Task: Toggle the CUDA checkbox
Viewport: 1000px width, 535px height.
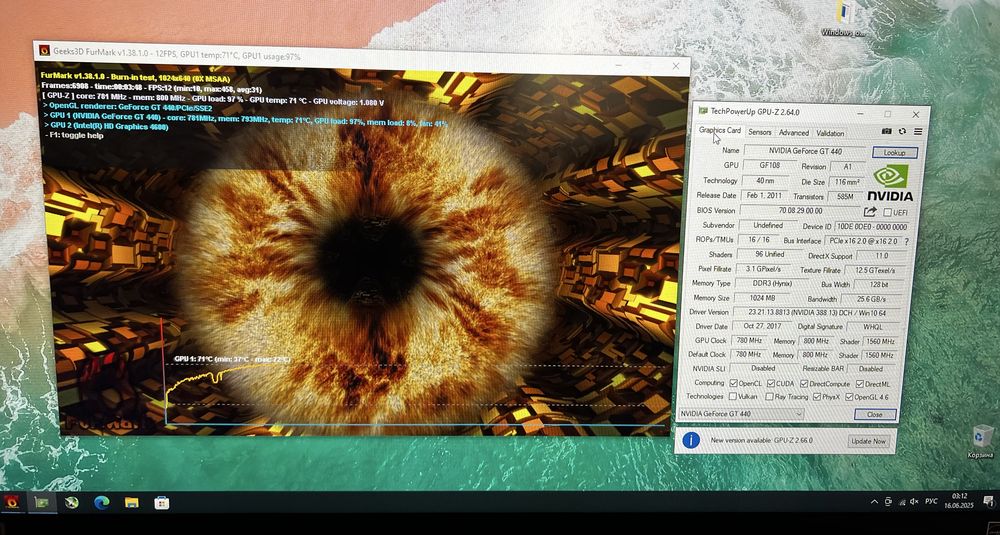Action: click(x=771, y=384)
